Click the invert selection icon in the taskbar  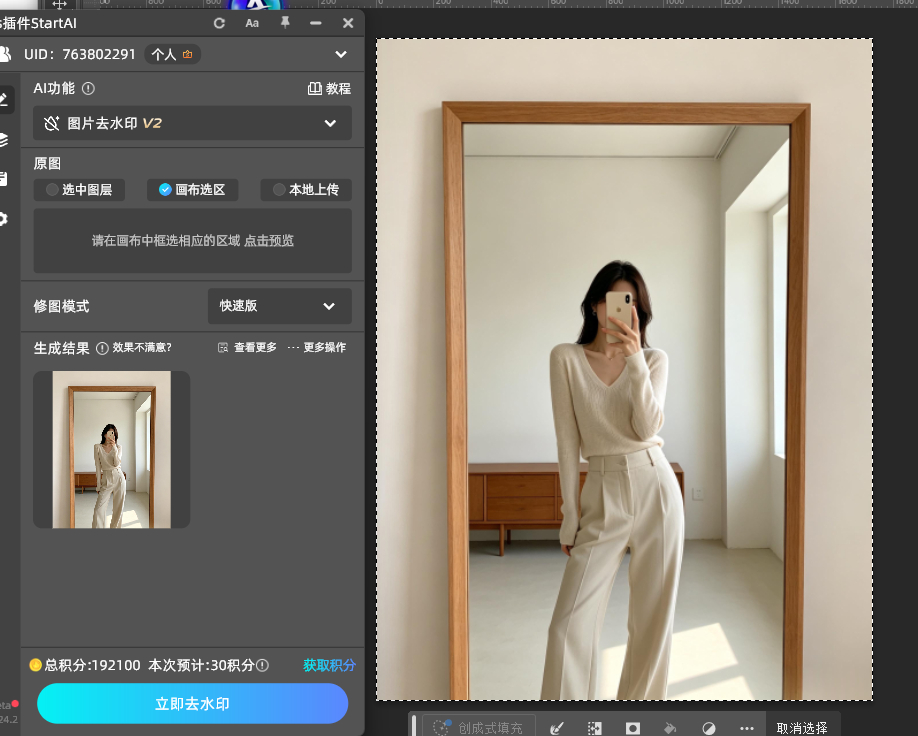point(594,728)
